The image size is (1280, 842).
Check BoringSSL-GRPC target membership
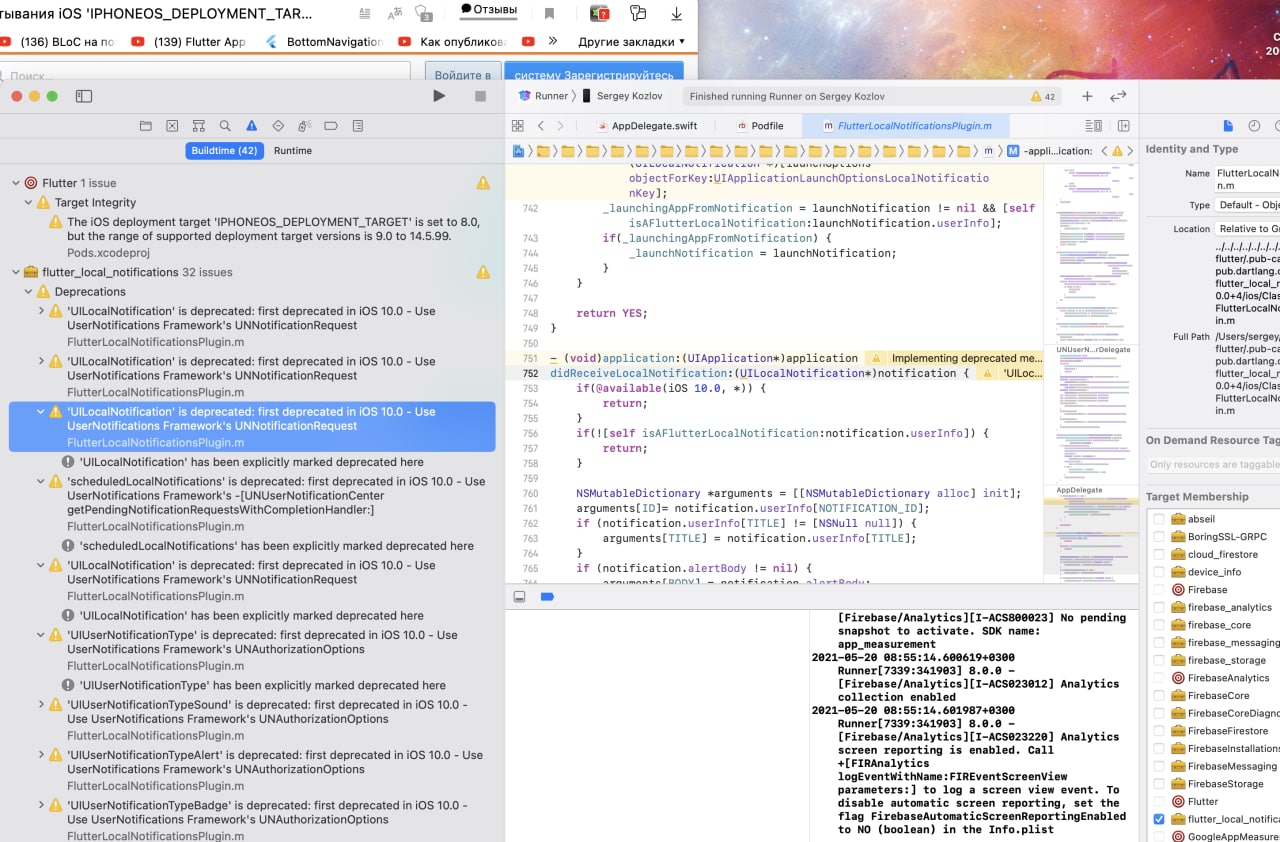point(1159,537)
